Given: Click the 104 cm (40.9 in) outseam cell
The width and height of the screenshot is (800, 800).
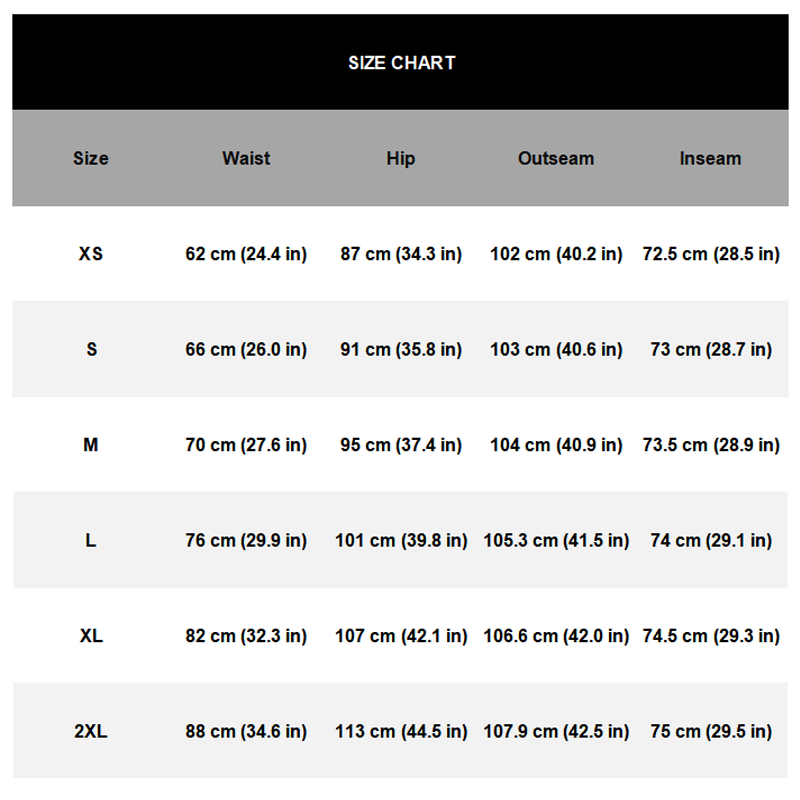Looking at the screenshot, I should point(556,445).
